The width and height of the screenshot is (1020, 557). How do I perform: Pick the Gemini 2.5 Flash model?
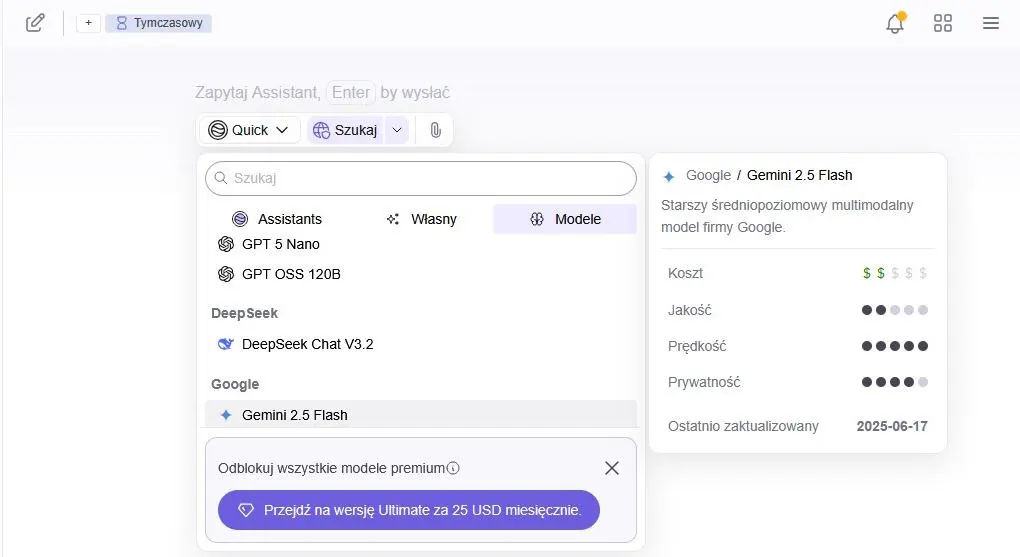pos(294,415)
